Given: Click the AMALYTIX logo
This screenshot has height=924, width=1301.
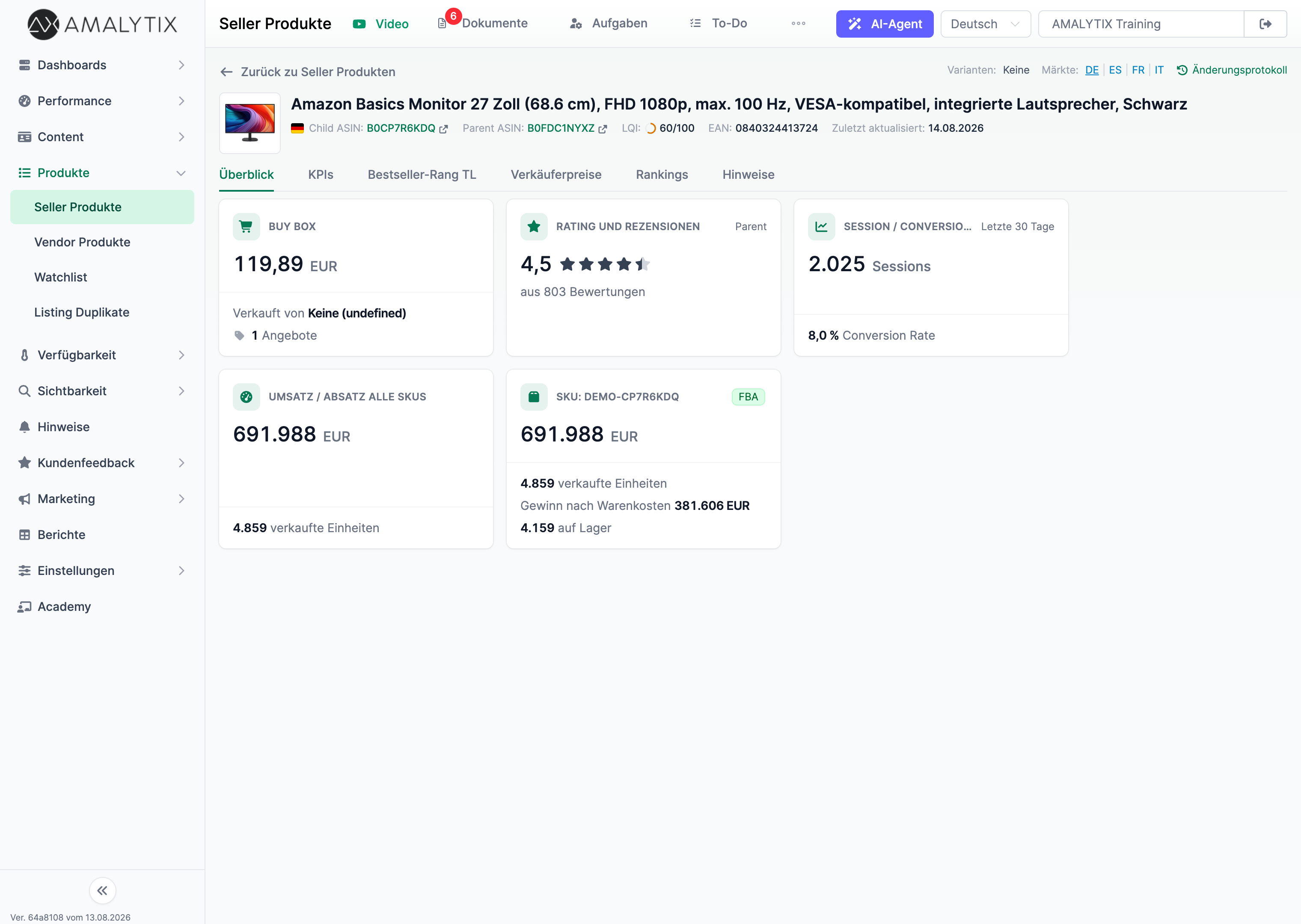Looking at the screenshot, I should pos(102,24).
